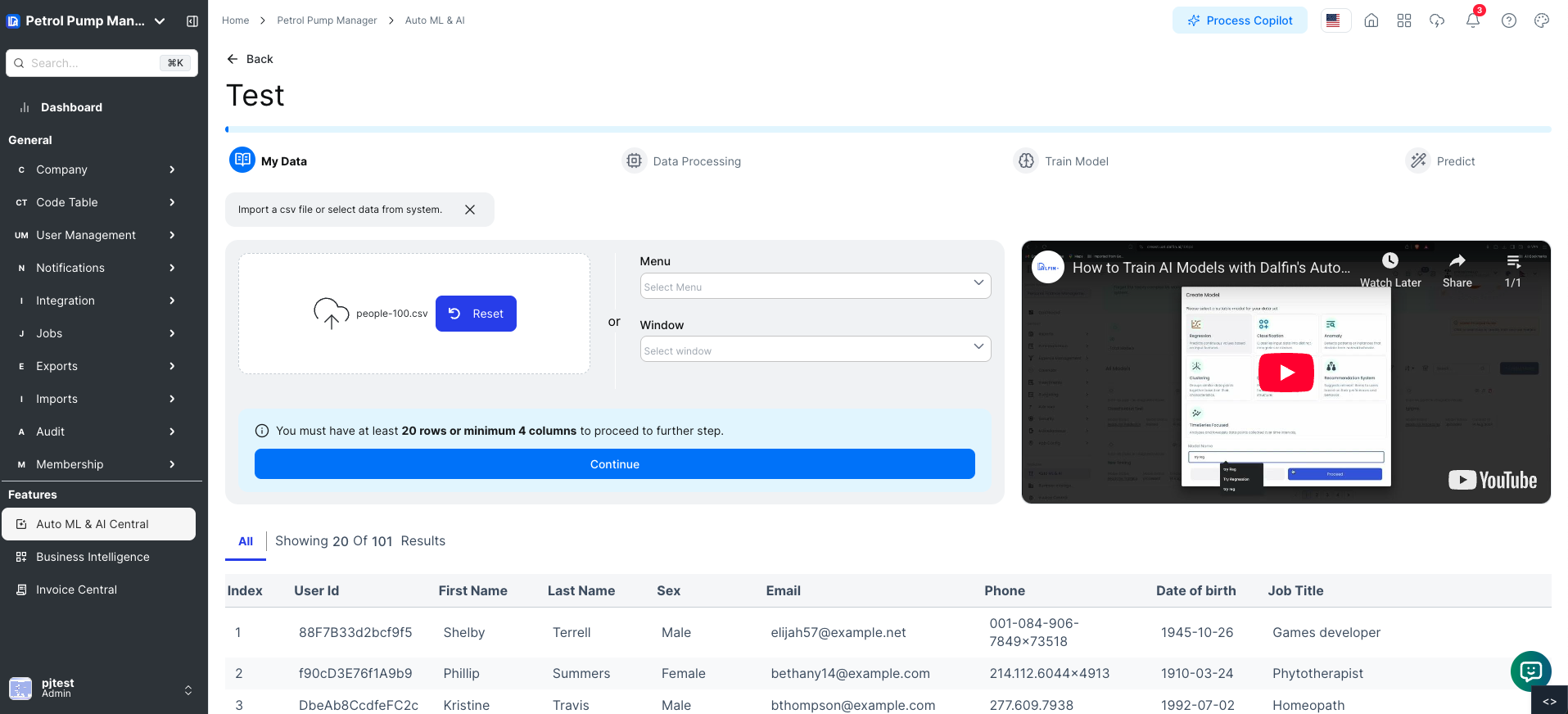Click the Auto ML & AI breadcrumb

tap(435, 20)
